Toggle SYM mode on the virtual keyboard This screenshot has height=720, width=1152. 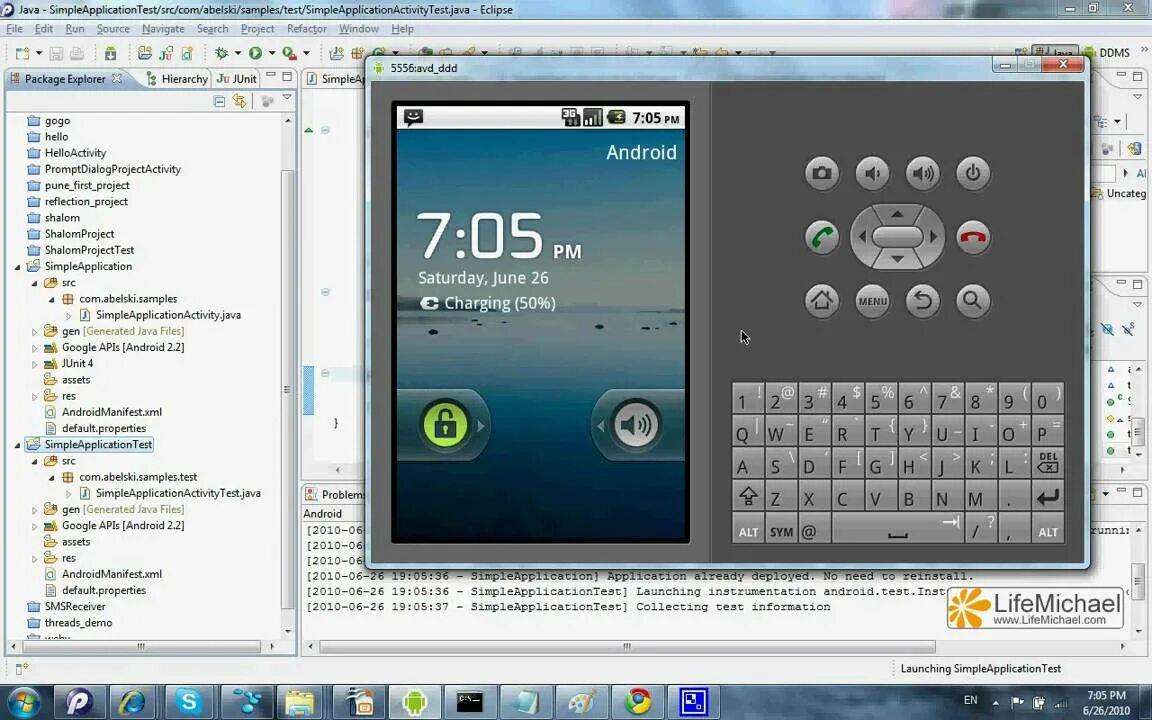pos(781,531)
